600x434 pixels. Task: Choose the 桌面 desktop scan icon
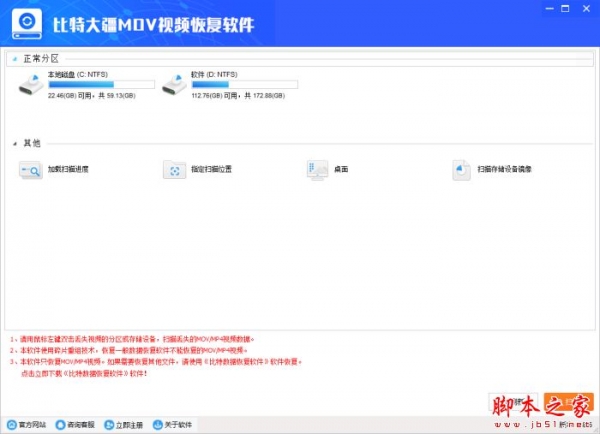(317, 170)
